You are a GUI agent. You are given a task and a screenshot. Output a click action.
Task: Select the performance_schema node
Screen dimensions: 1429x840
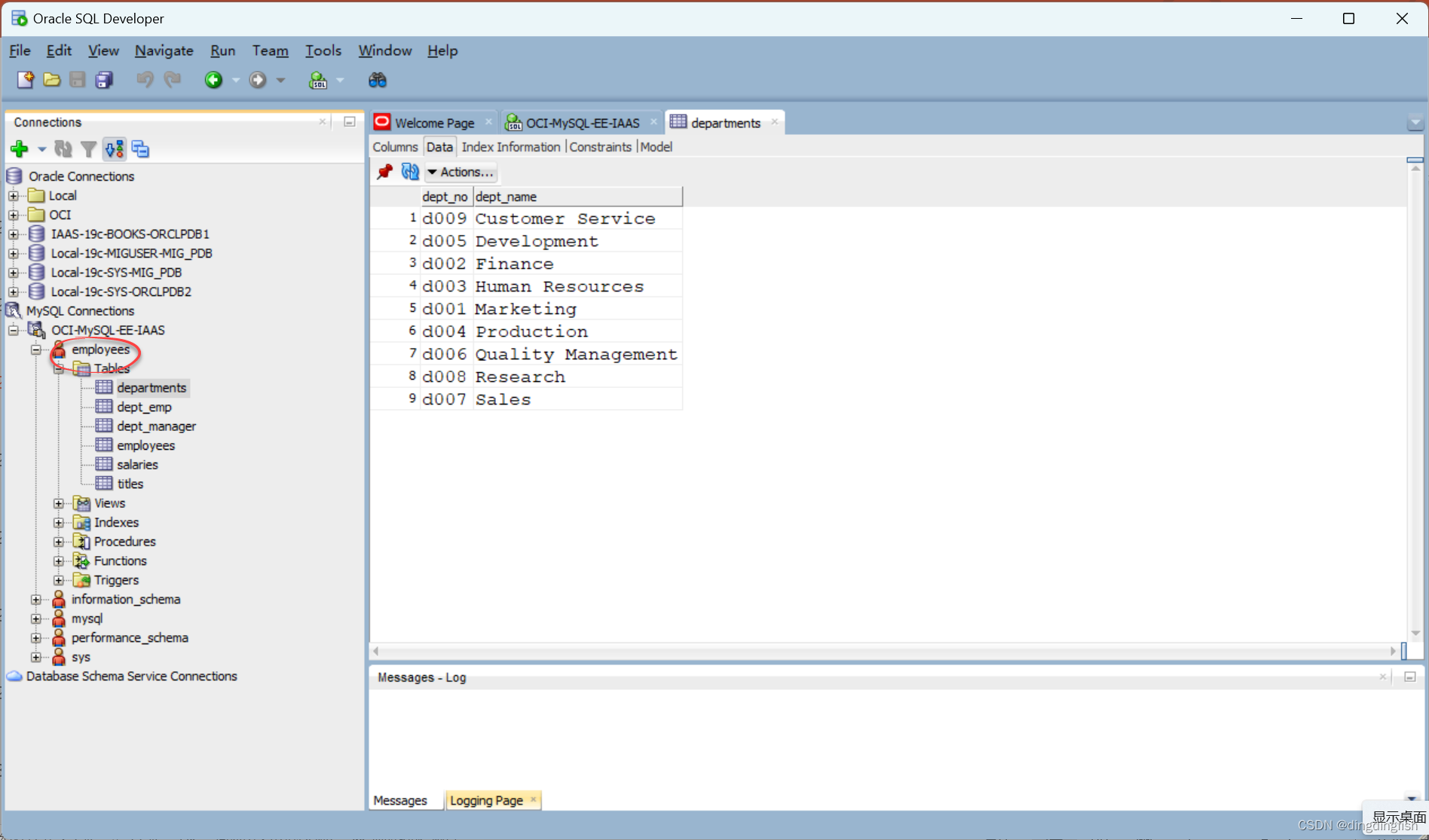[x=130, y=638]
